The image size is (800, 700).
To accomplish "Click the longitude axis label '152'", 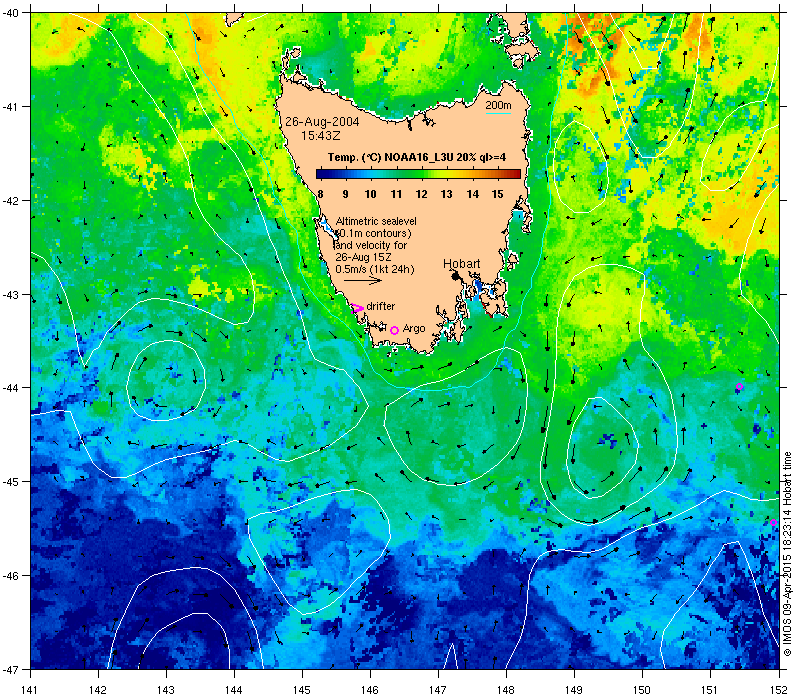I will point(779,690).
